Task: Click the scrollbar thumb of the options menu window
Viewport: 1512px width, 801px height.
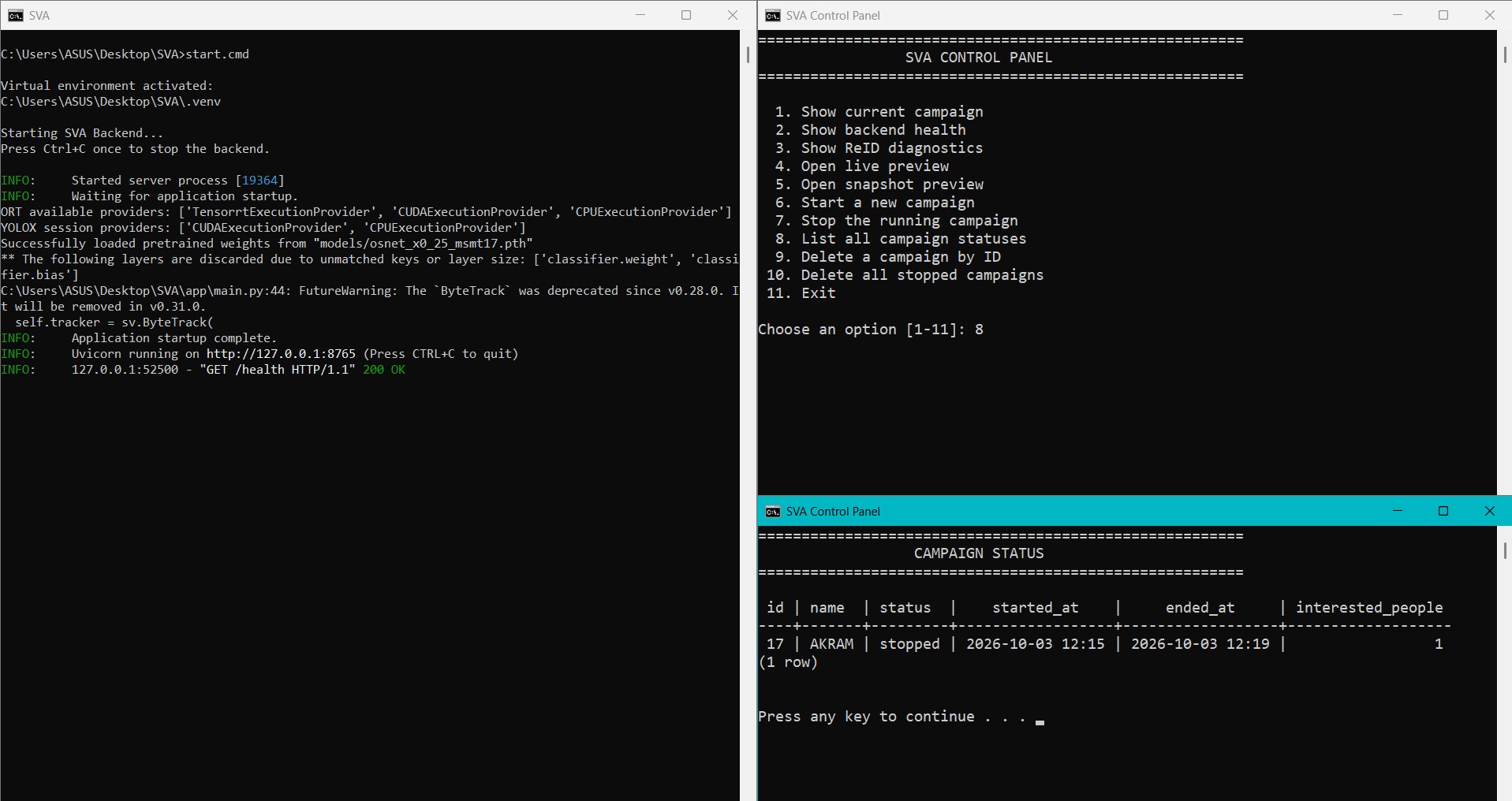Action: coord(1505,55)
